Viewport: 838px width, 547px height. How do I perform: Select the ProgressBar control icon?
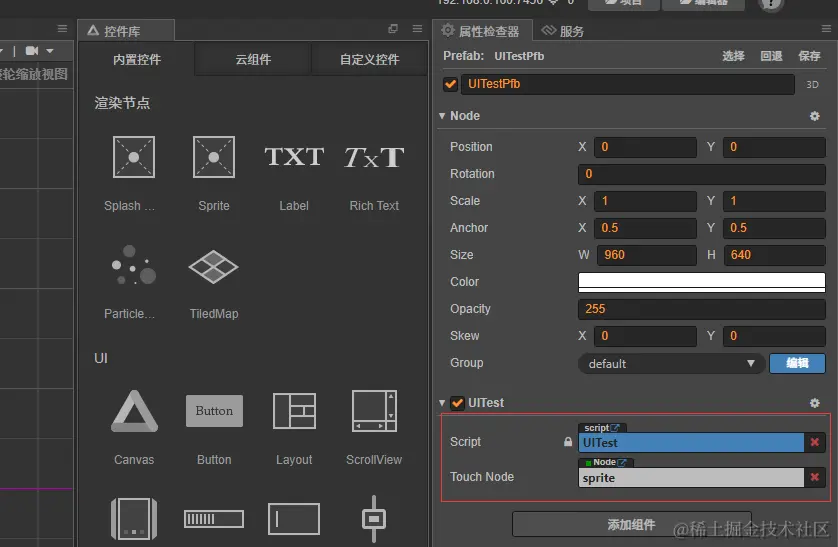(214, 519)
